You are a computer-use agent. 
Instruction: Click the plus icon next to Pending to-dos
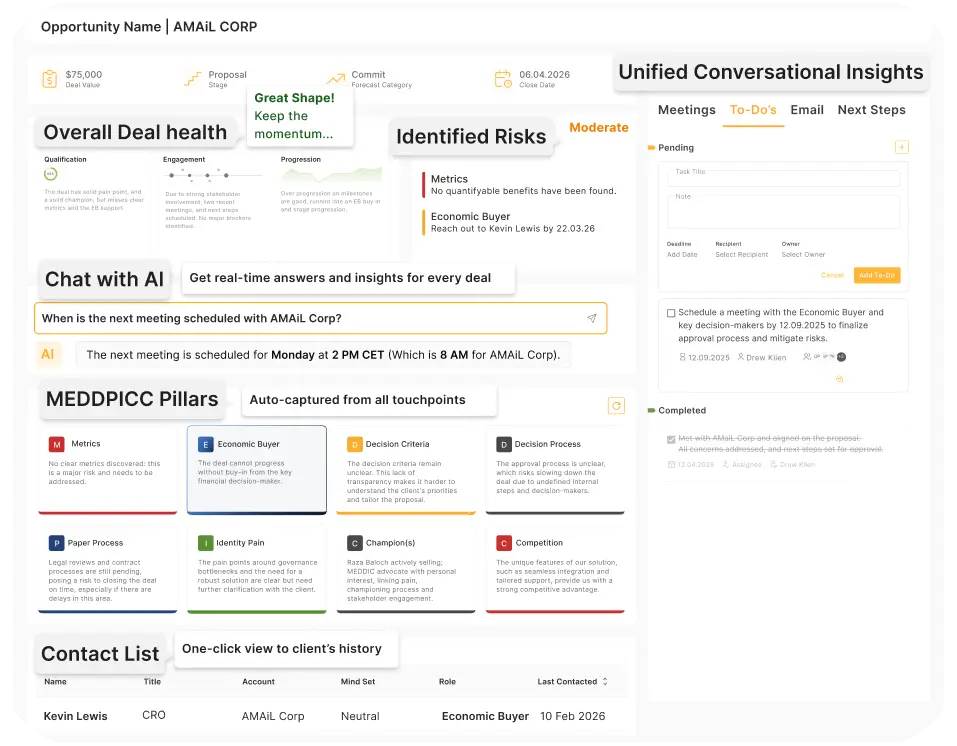(901, 147)
